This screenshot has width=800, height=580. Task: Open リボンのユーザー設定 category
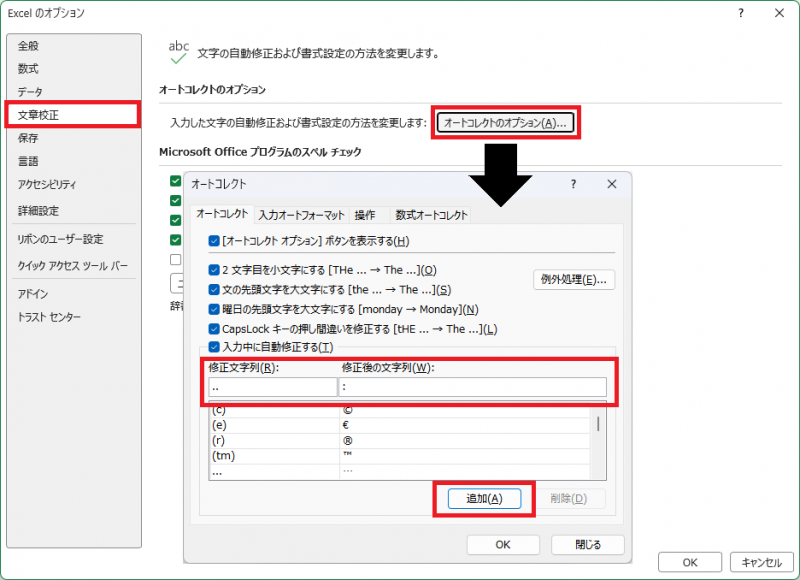60,240
